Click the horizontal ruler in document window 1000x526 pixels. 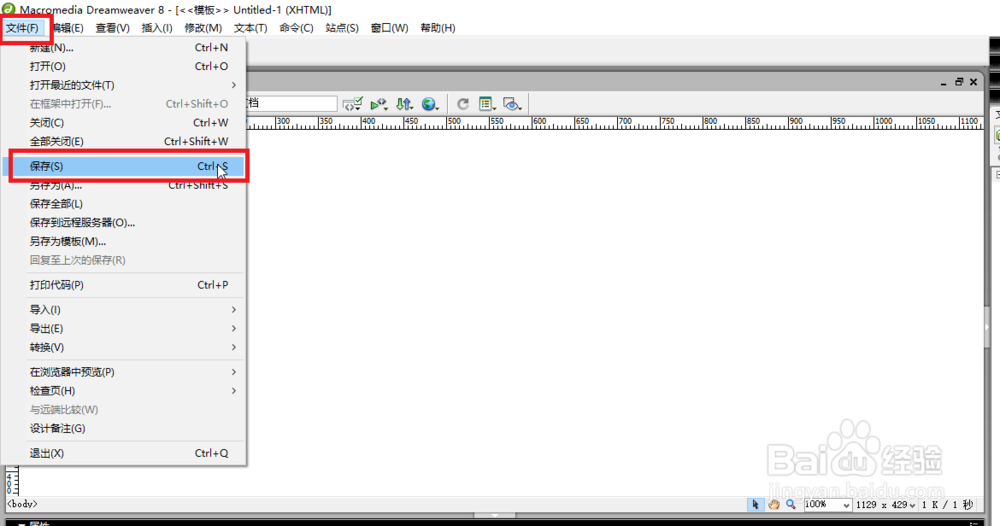(x=615, y=123)
